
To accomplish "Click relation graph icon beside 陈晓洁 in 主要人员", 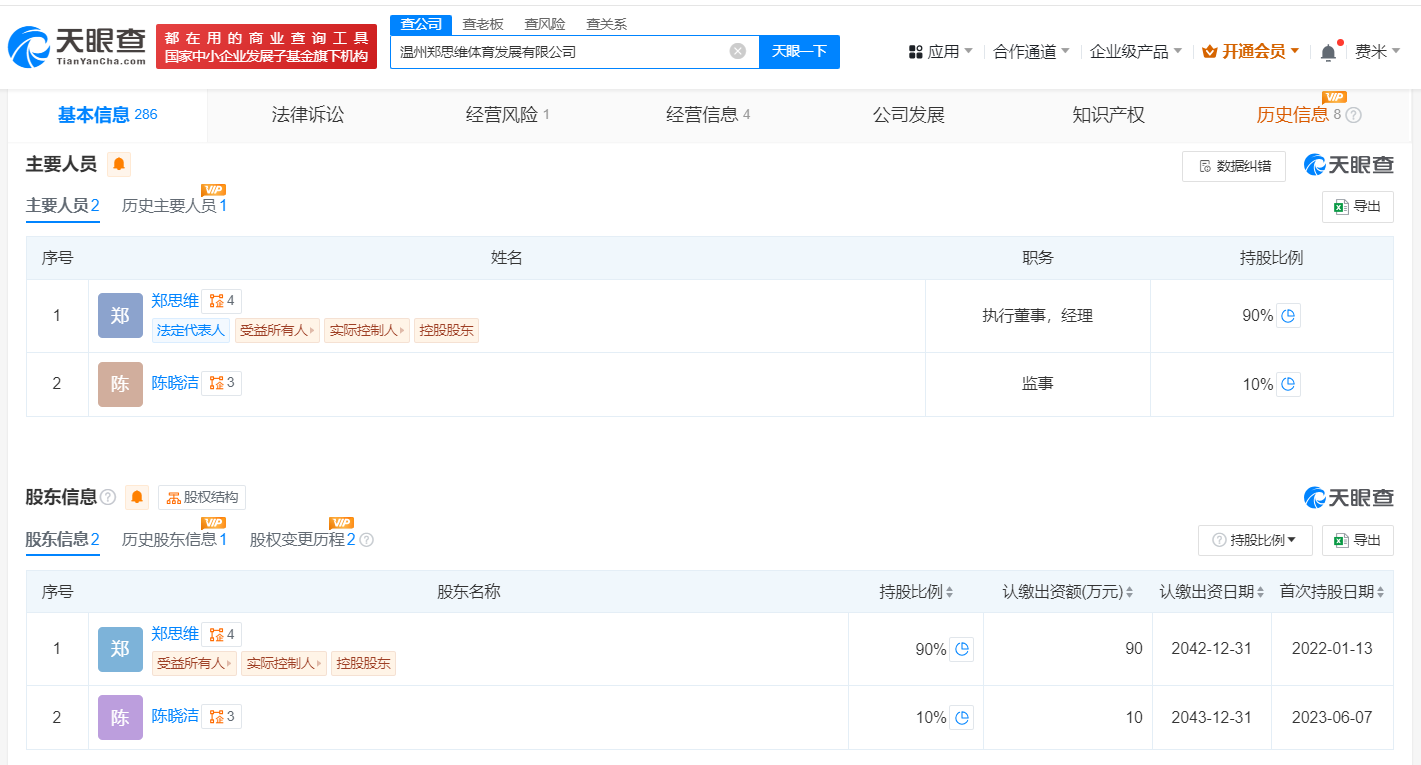I will (221, 383).
